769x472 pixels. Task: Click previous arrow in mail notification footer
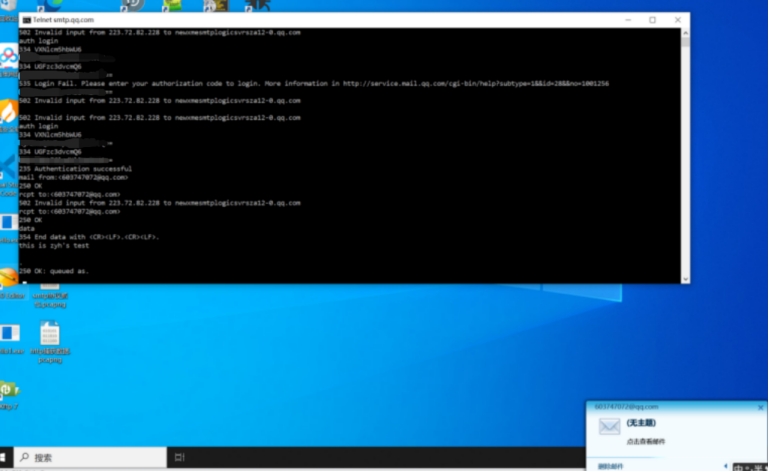point(726,466)
